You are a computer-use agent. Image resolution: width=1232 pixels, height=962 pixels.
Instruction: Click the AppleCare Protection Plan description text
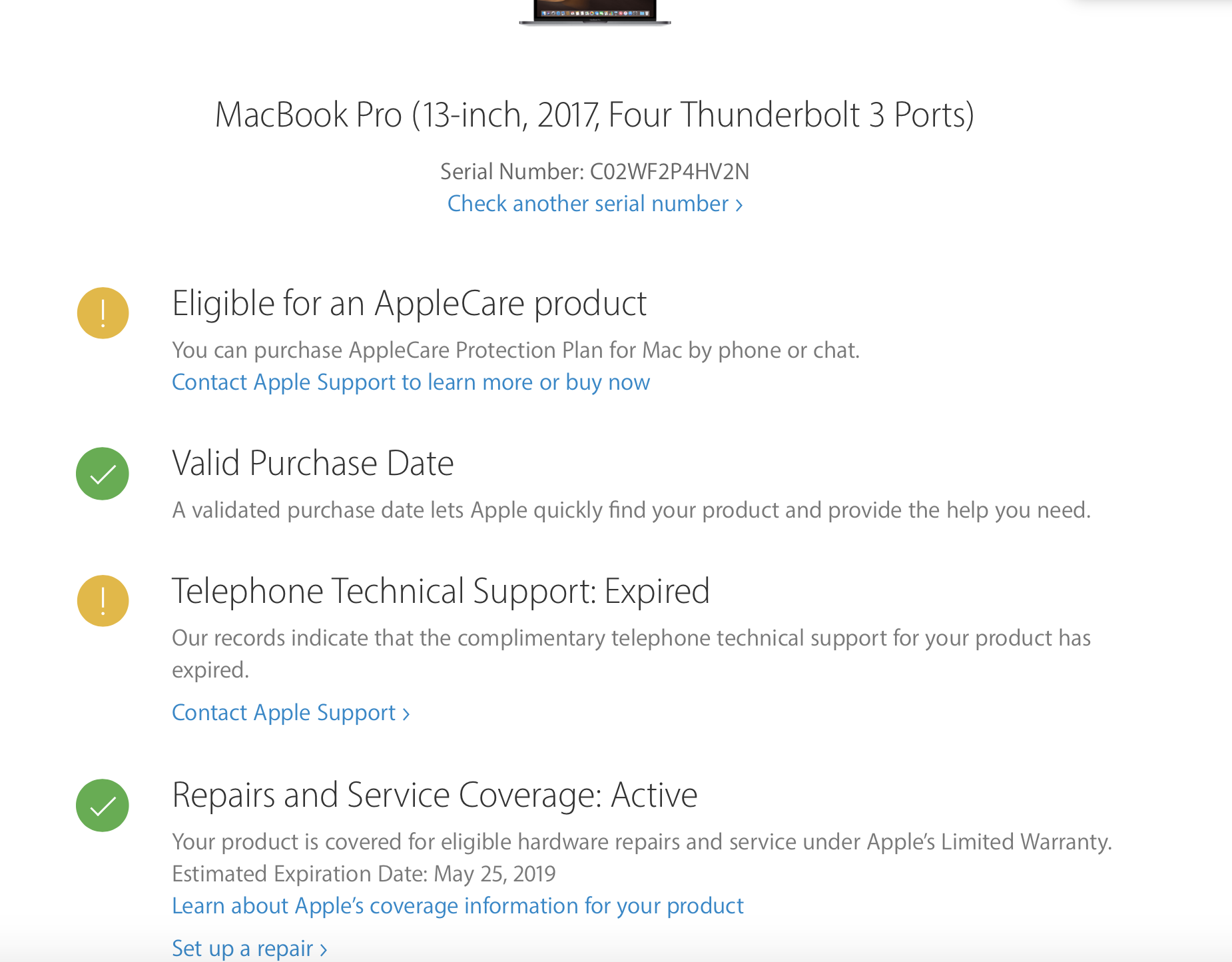(515, 350)
